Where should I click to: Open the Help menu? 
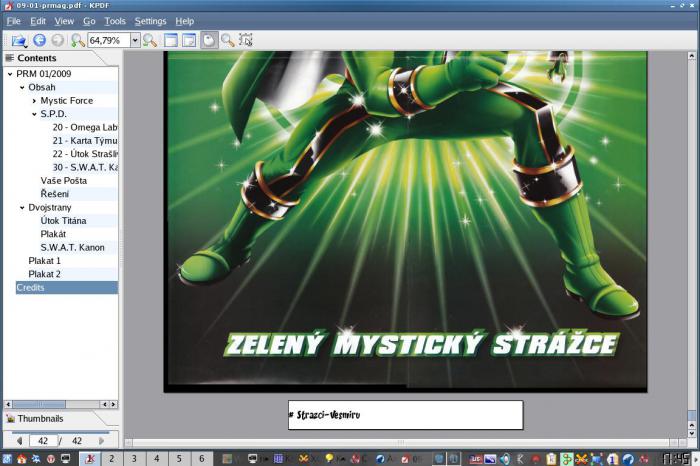(x=184, y=21)
